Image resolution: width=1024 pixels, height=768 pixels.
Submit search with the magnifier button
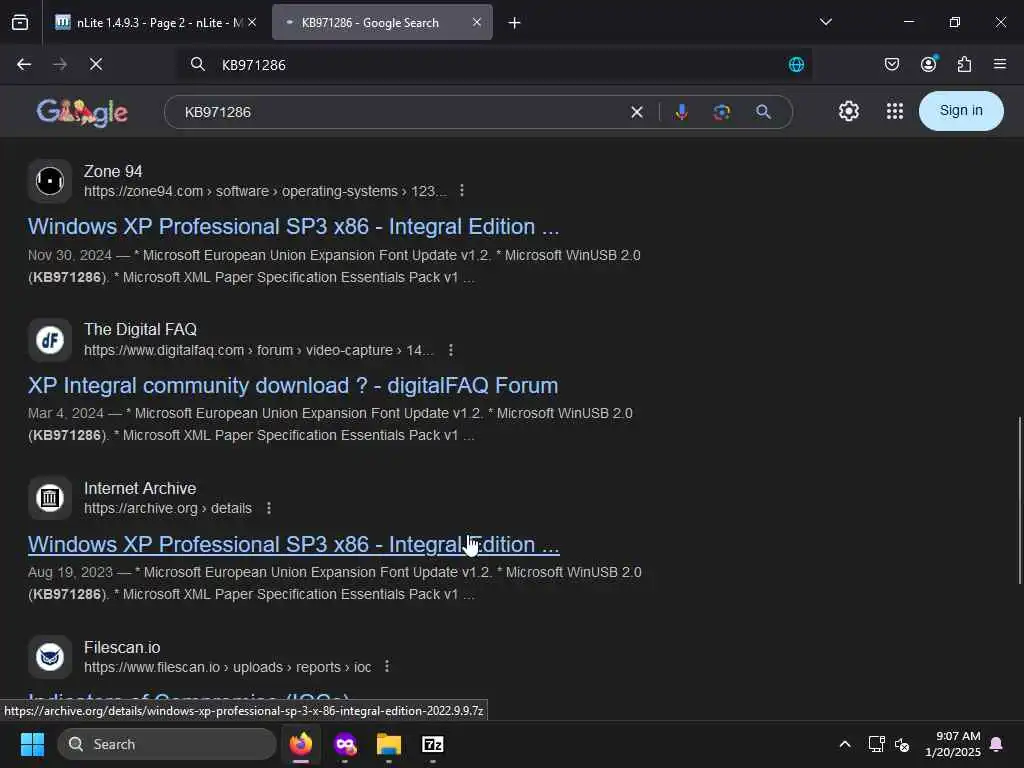coord(763,112)
